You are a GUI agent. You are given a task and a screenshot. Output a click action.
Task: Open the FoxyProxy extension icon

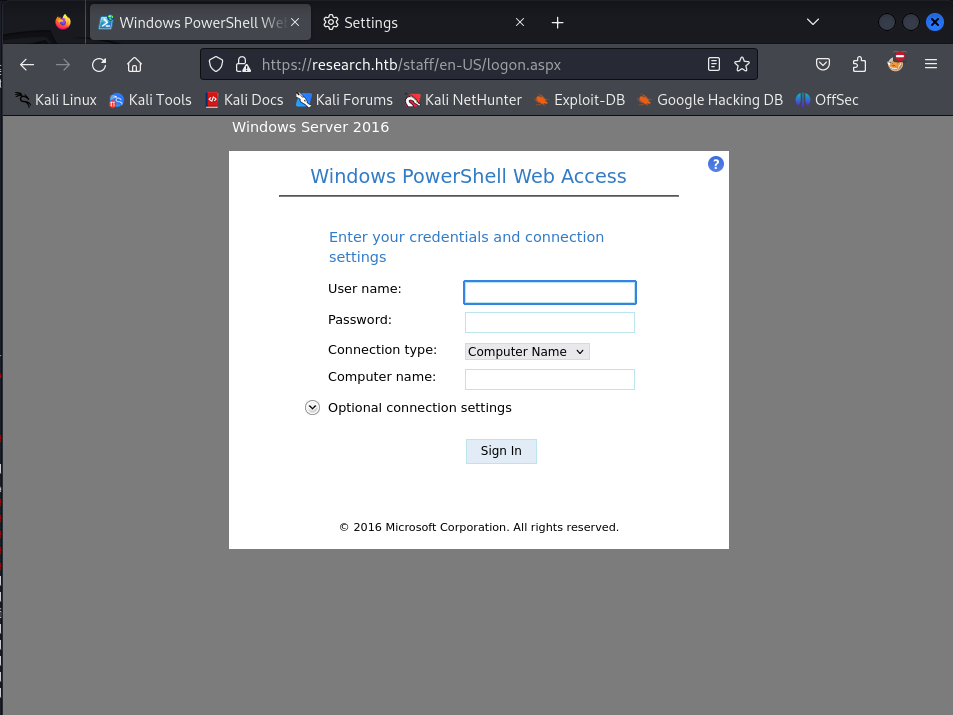coord(896,62)
